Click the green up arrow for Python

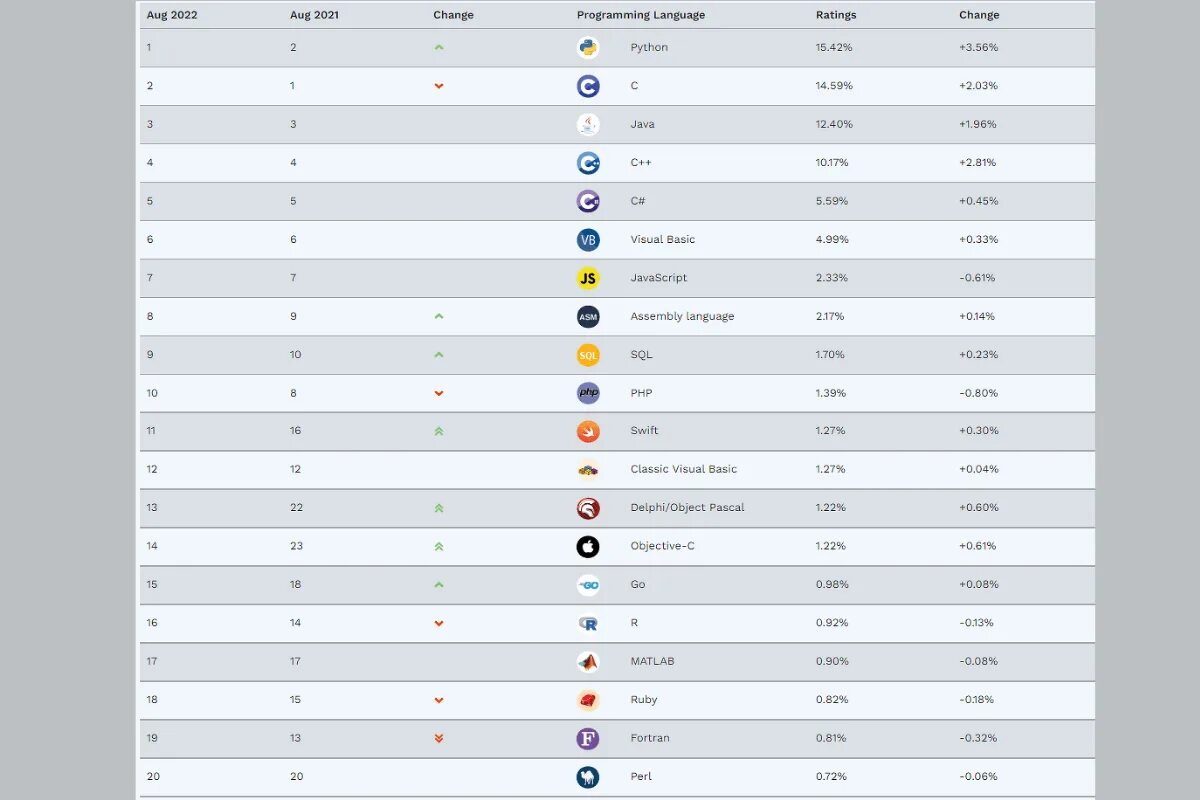(x=439, y=48)
